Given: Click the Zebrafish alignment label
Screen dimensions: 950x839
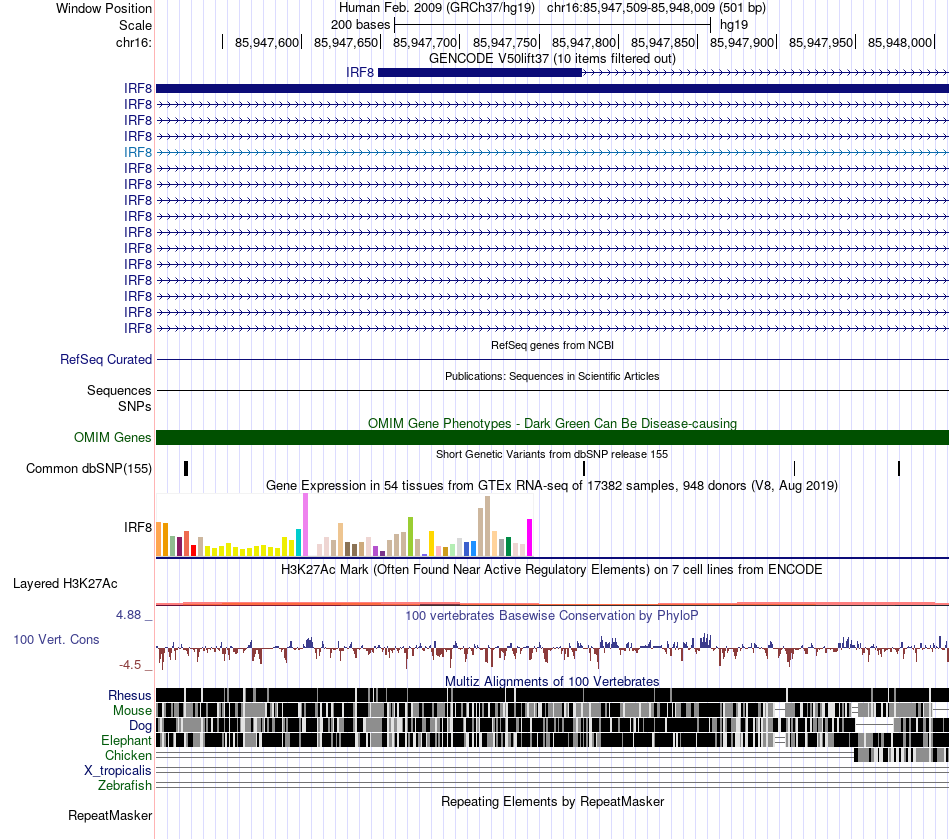Looking at the screenshot, I should click(x=125, y=785).
